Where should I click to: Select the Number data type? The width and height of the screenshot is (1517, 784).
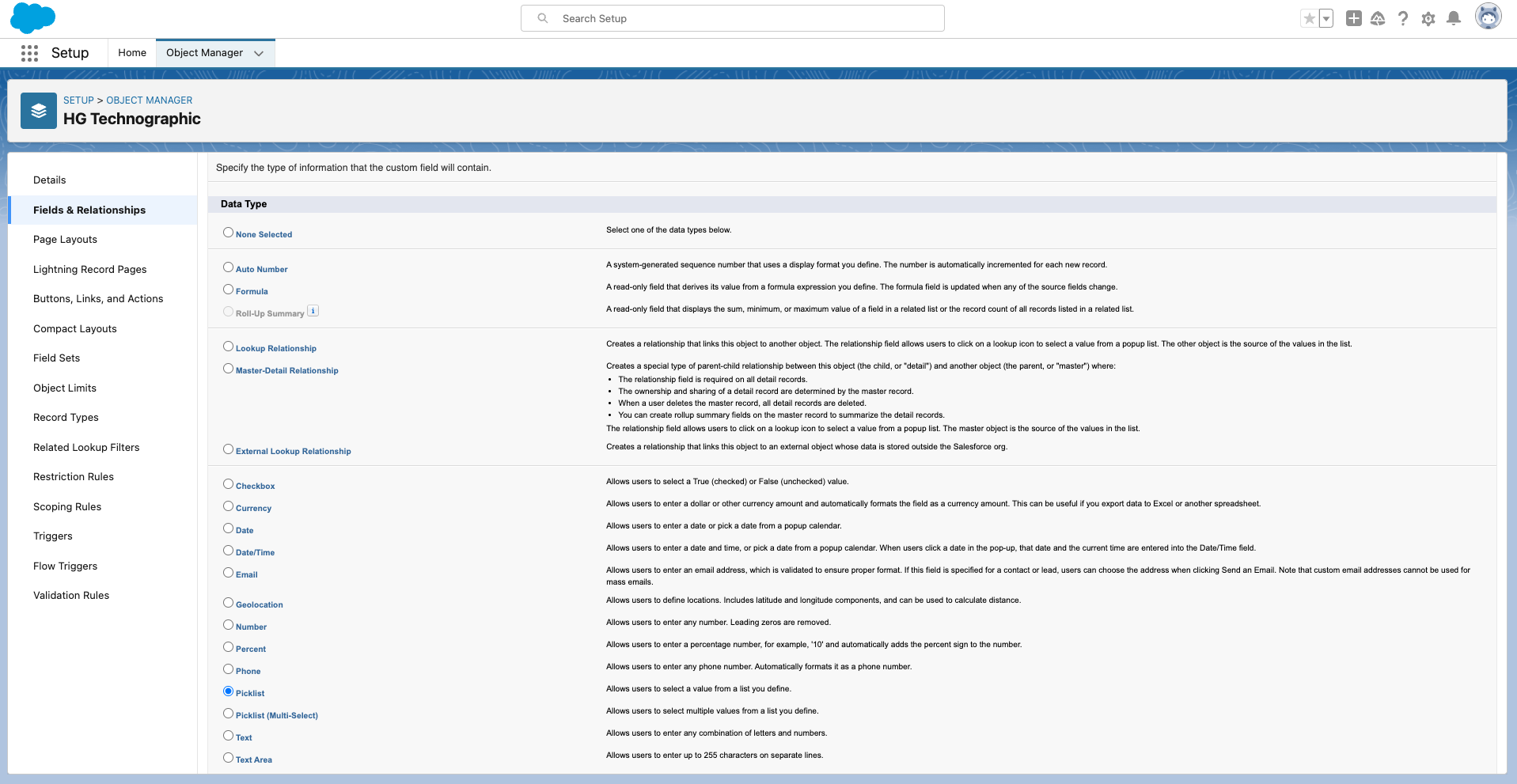228,625
